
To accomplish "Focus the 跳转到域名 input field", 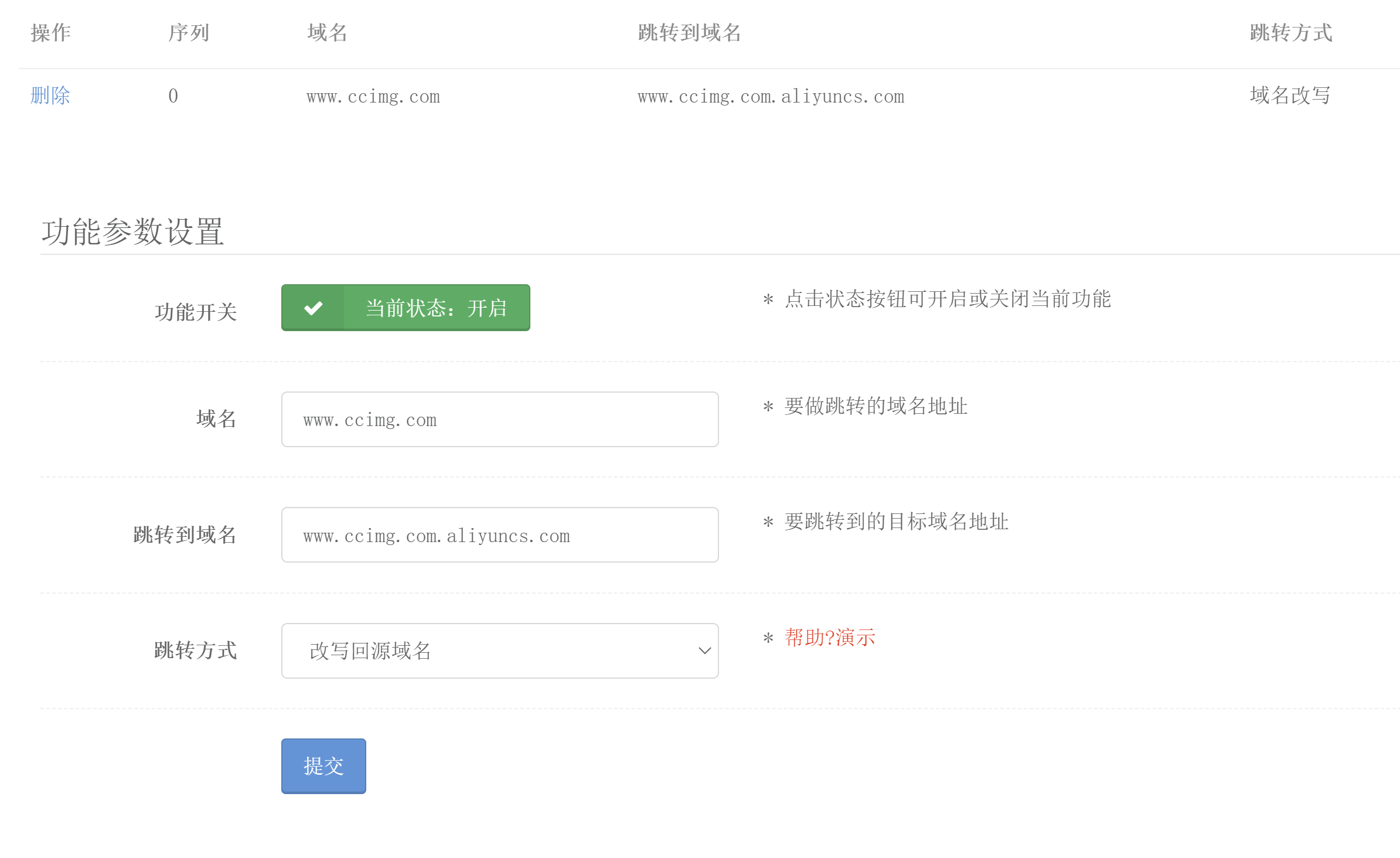I will tap(500, 535).
